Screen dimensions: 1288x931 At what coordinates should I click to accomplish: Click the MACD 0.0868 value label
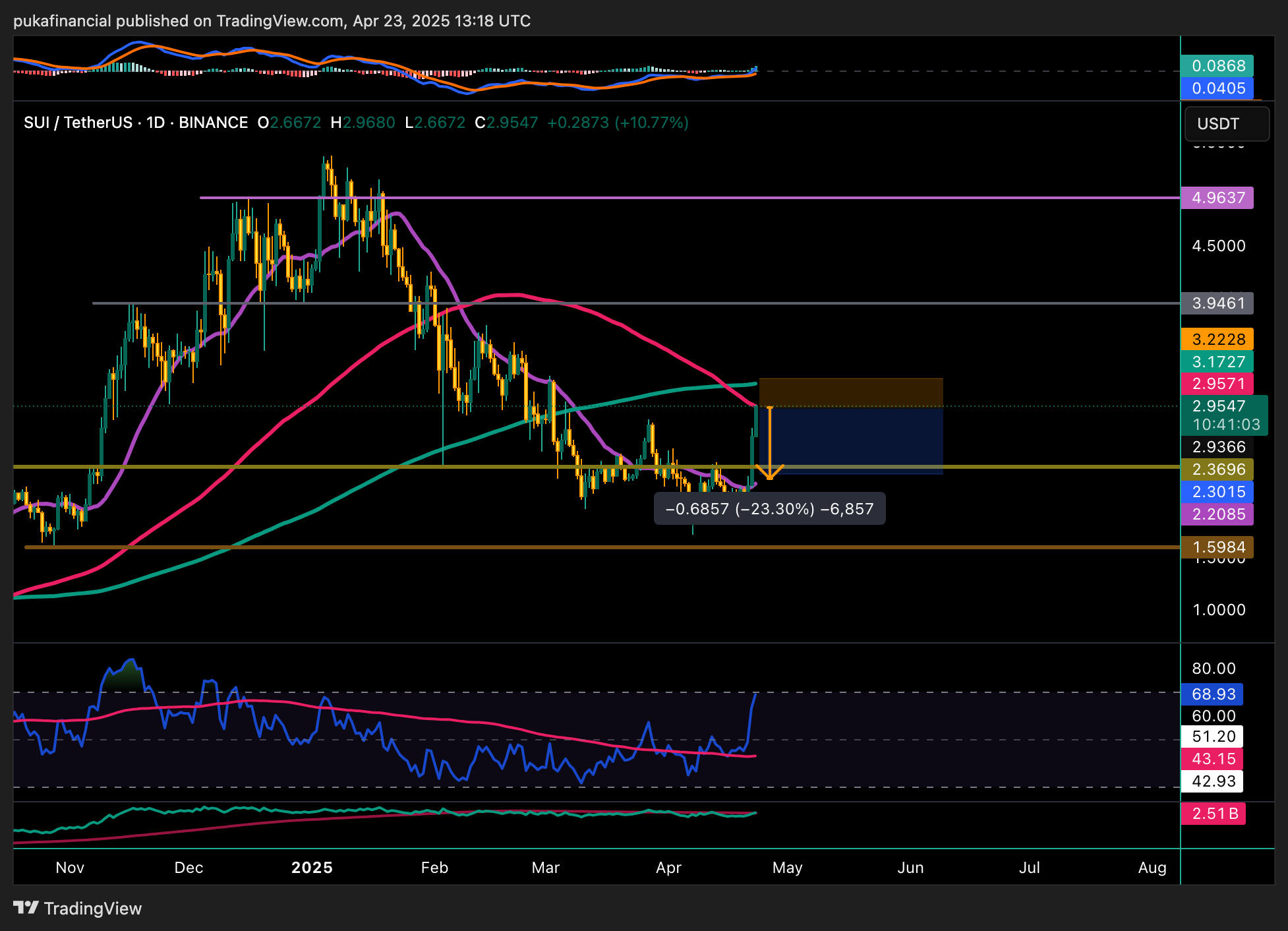click(1217, 66)
